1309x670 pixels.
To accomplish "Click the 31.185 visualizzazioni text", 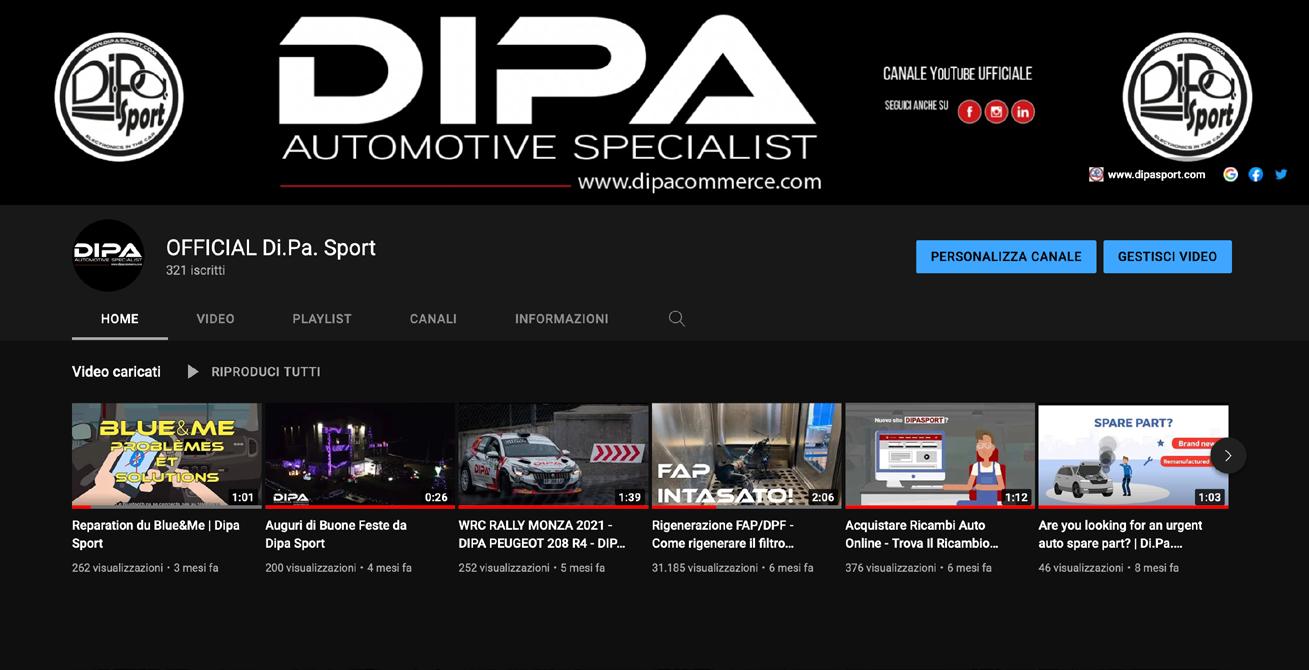I will coord(705,568).
